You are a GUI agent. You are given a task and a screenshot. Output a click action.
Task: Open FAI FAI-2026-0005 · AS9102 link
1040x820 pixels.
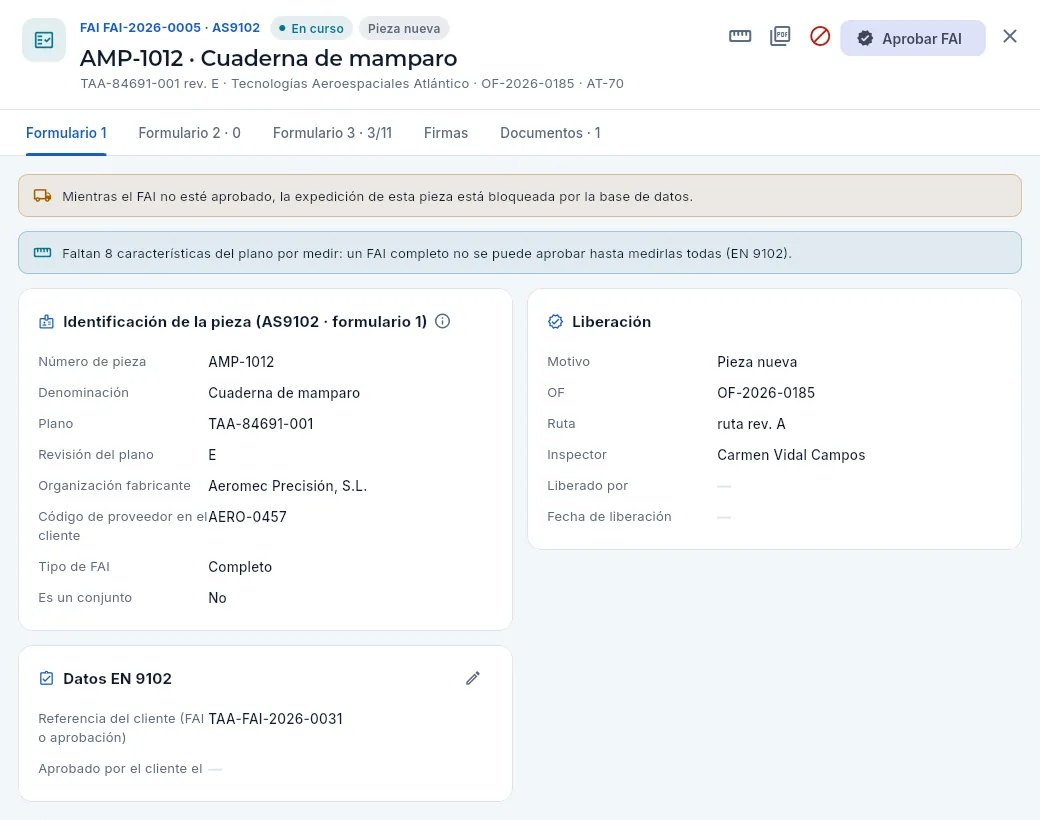(x=170, y=28)
